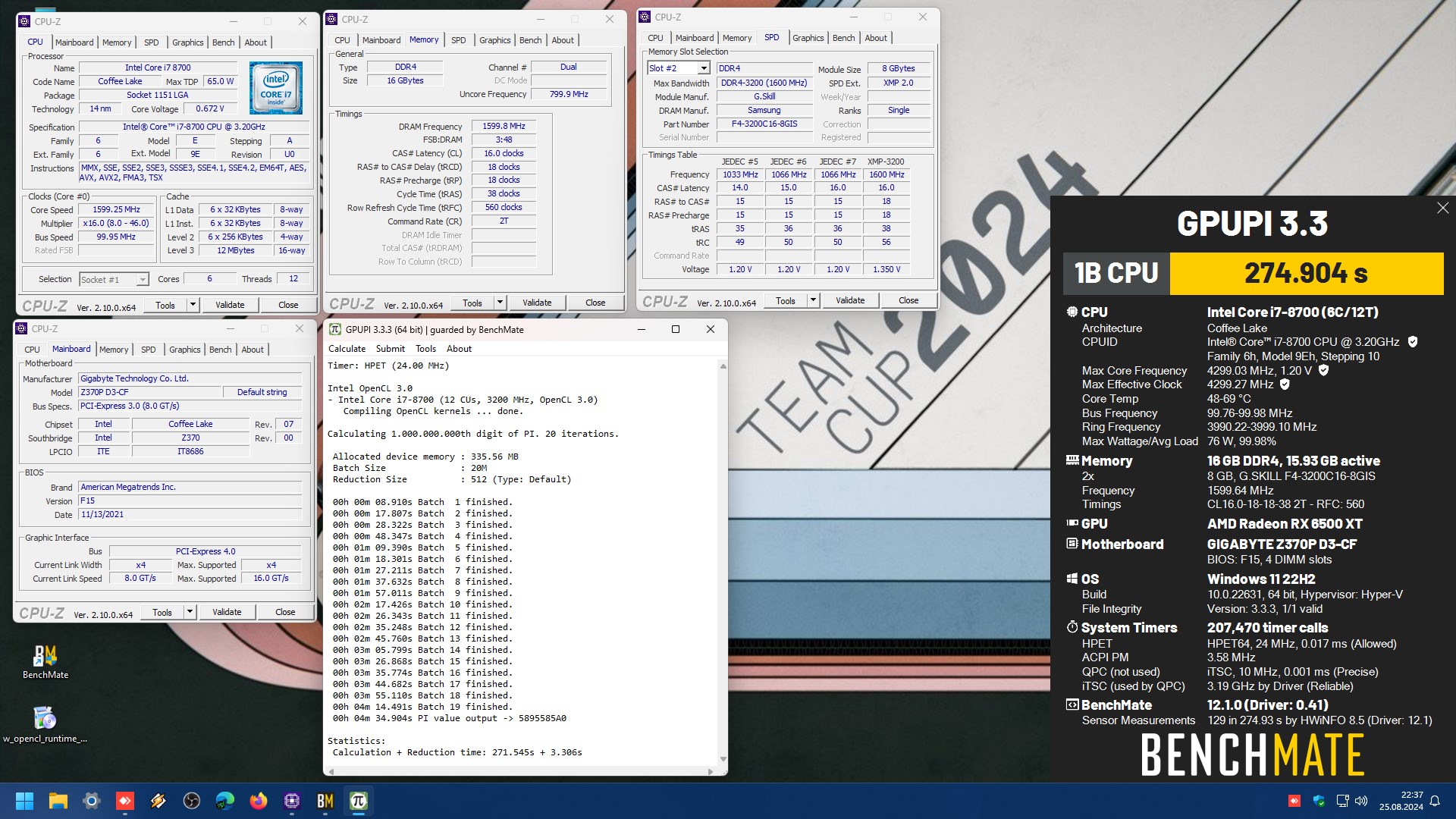Open File Explorer from the taskbar

58,801
